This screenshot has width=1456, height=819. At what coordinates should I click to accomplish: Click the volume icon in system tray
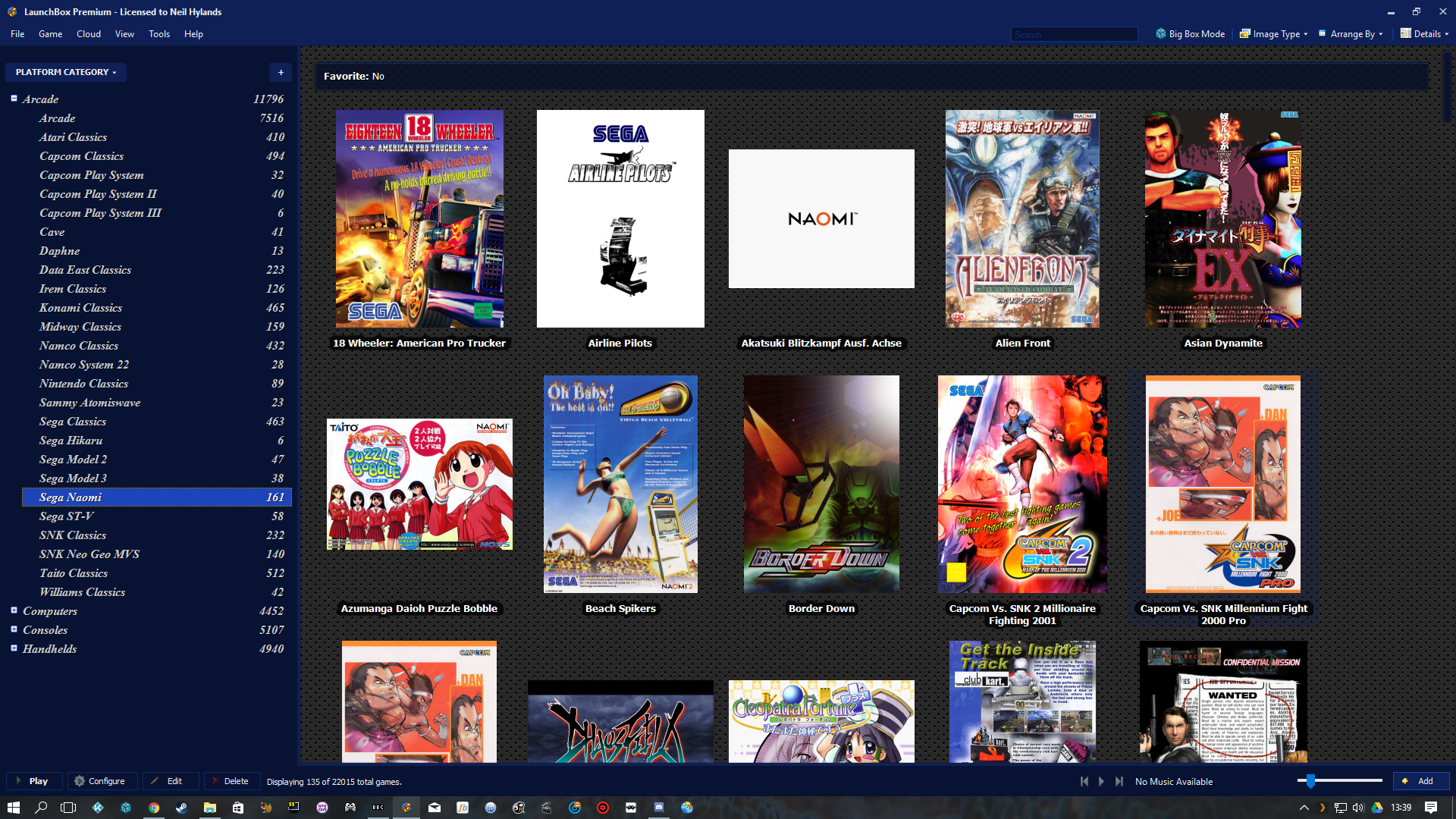pyautogui.click(x=1358, y=808)
